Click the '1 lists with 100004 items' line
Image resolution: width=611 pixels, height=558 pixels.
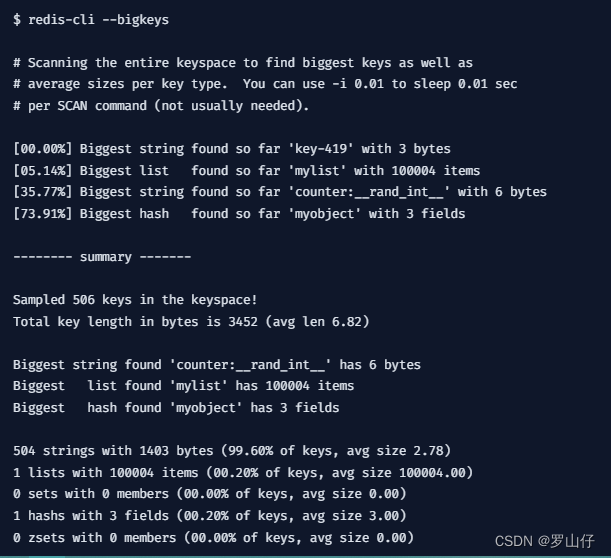(x=243, y=473)
